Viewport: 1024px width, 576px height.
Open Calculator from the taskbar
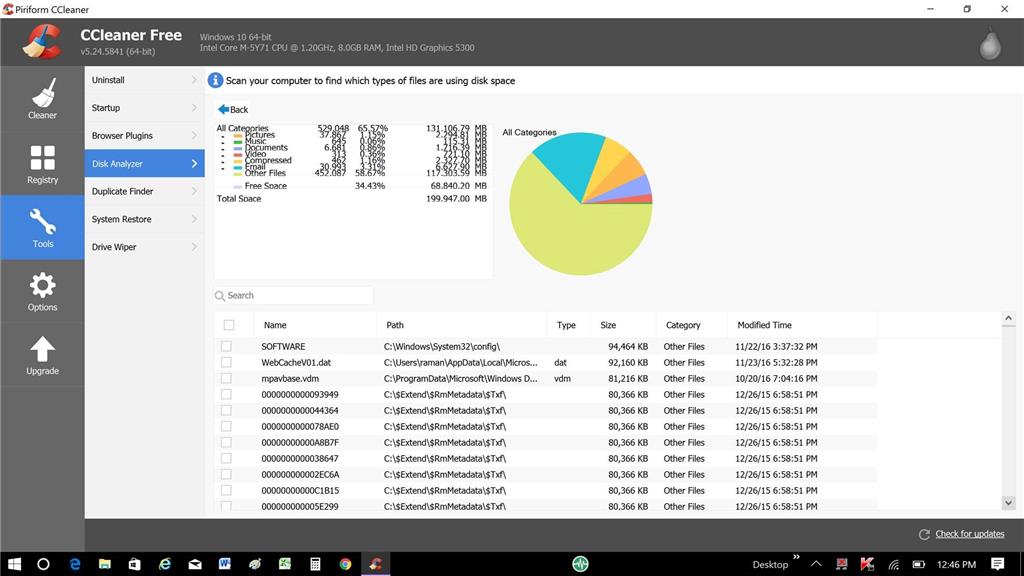pyautogui.click(x=315, y=564)
